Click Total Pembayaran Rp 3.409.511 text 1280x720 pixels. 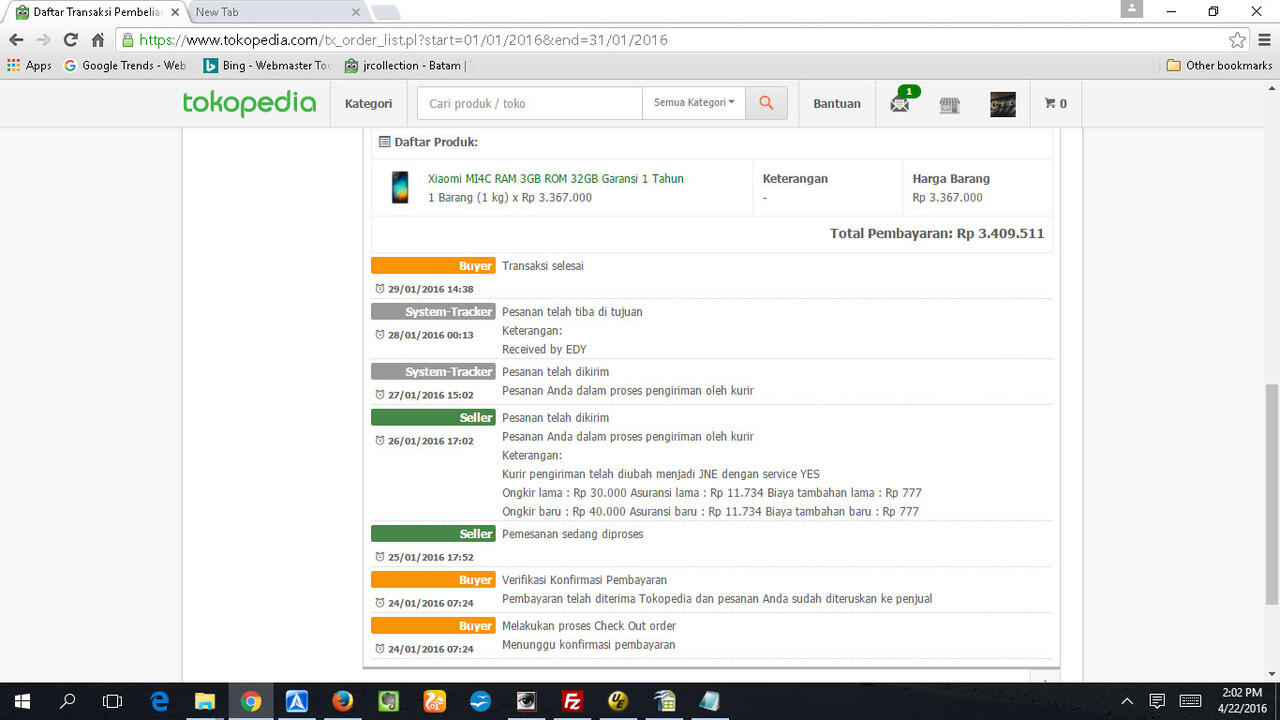937,234
